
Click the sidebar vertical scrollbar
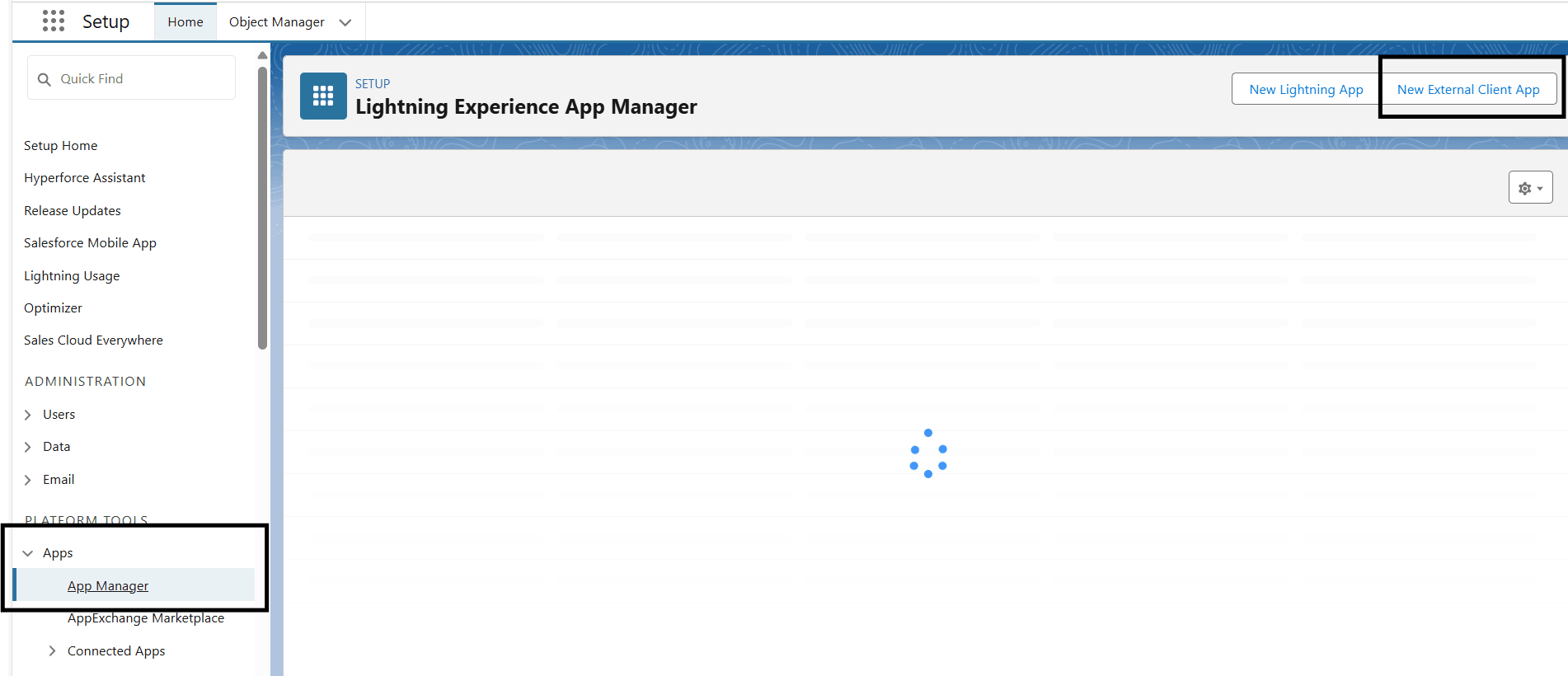pos(262,206)
